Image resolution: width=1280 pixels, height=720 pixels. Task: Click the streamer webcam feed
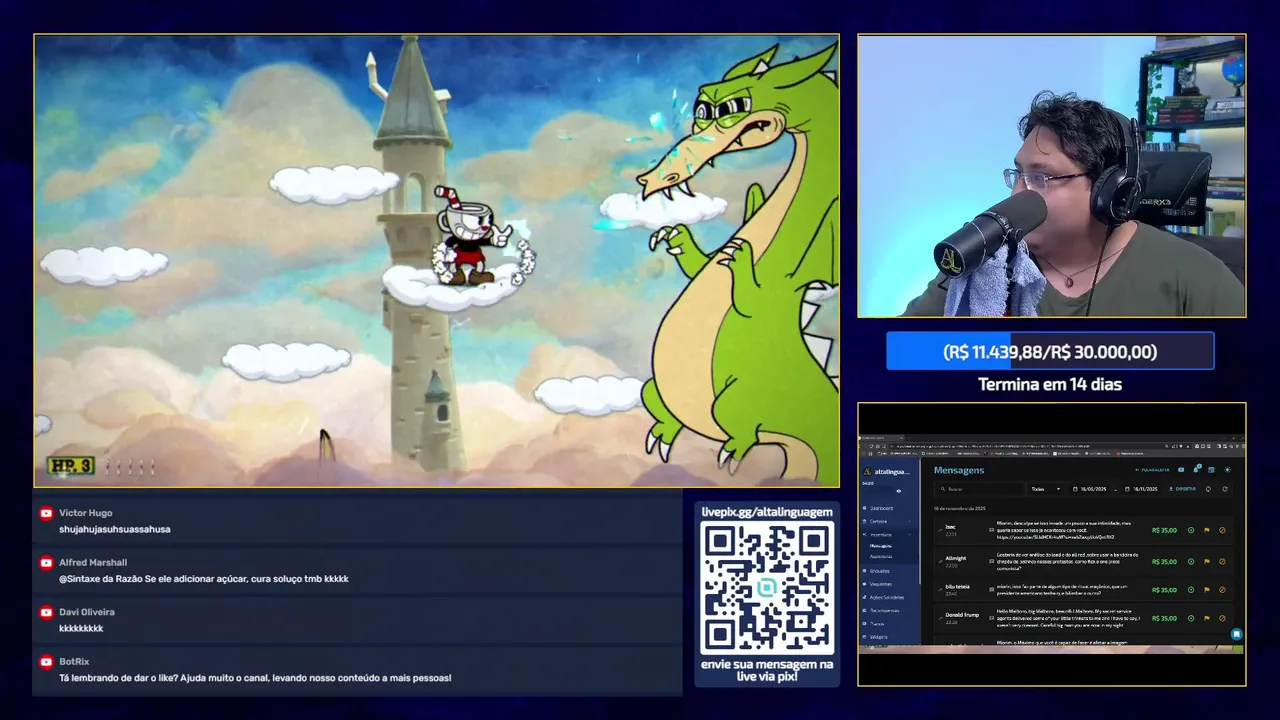click(1052, 176)
